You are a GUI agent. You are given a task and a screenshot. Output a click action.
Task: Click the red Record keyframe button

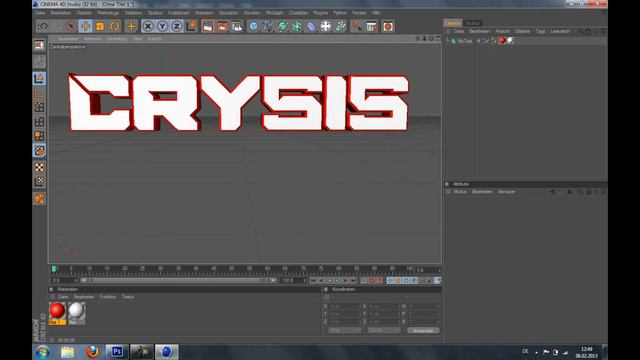coord(372,280)
